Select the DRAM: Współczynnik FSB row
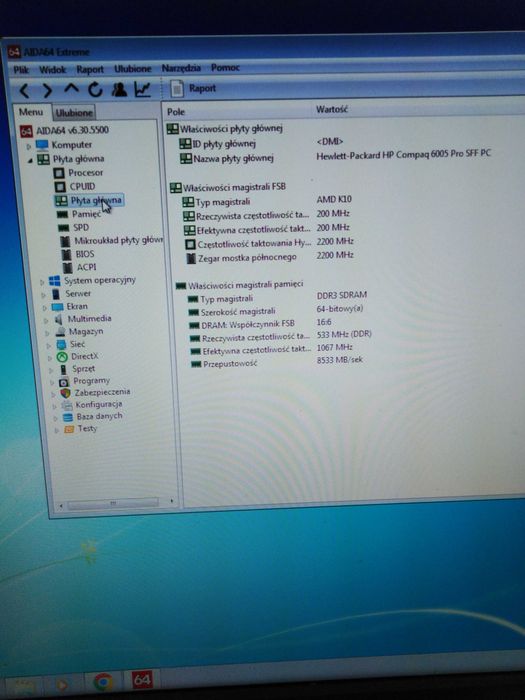Screen dimensions: 525x700 click(260, 324)
